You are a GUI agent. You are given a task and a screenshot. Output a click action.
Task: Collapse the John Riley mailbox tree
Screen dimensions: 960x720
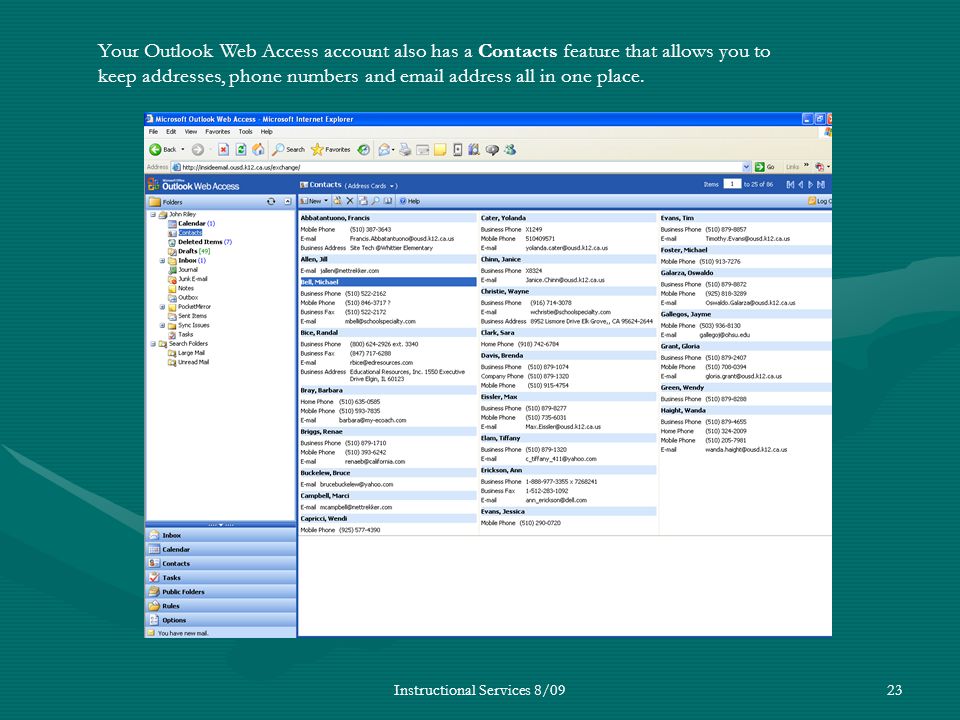[153, 214]
